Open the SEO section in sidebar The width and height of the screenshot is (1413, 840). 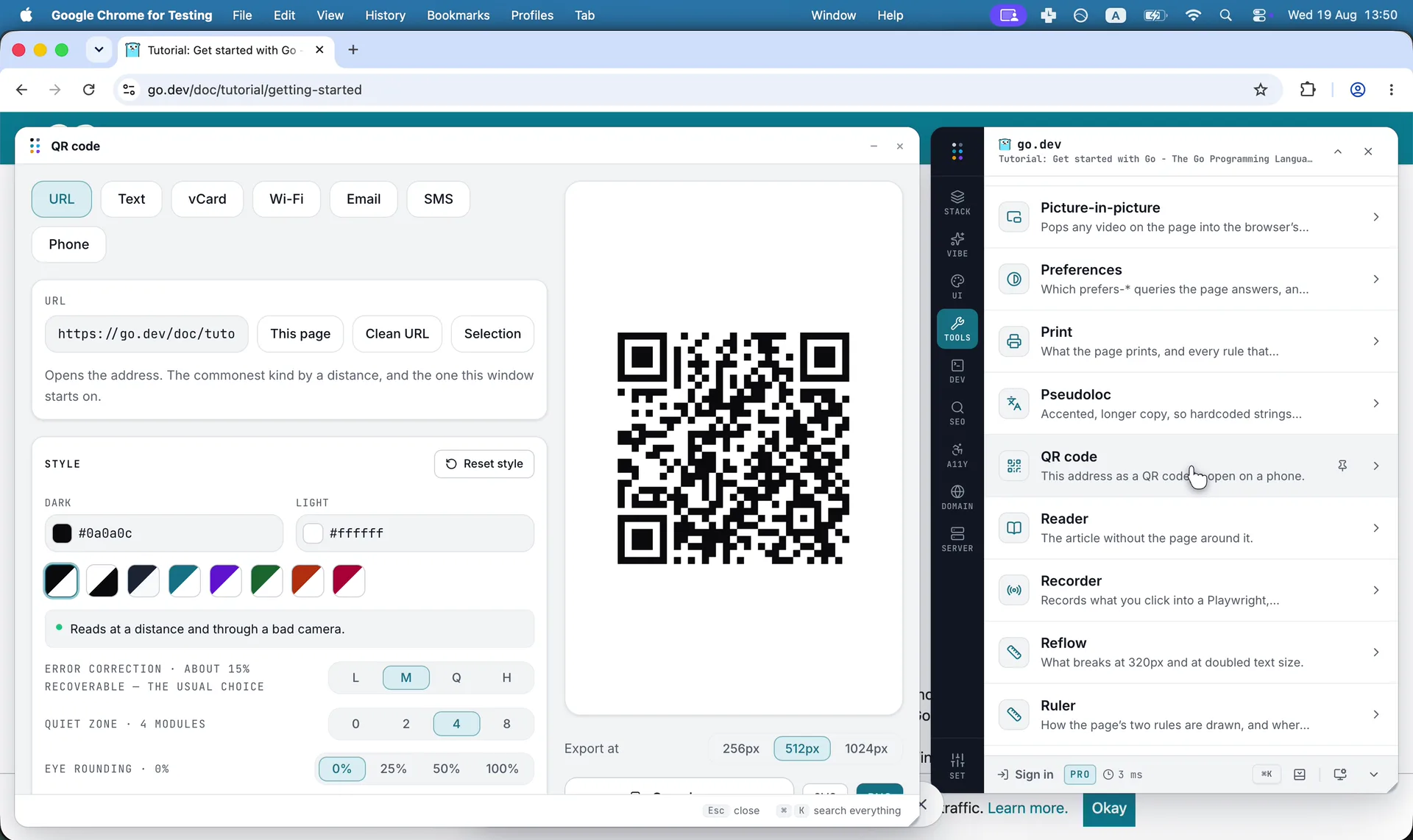coord(957,413)
